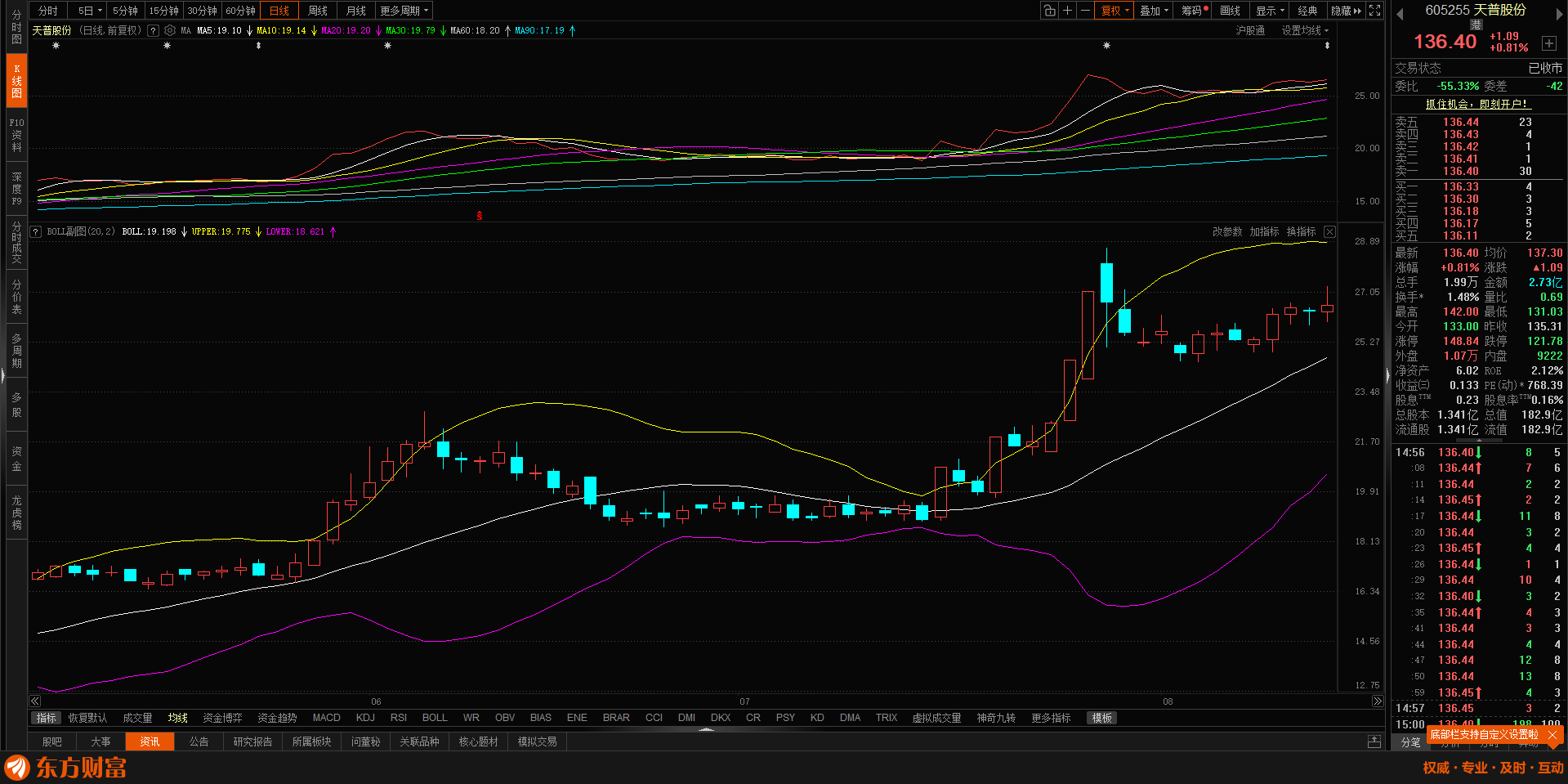The height and width of the screenshot is (784, 1568).
Task: Toggle 隐藏 to hide side panel
Action: point(1346,11)
